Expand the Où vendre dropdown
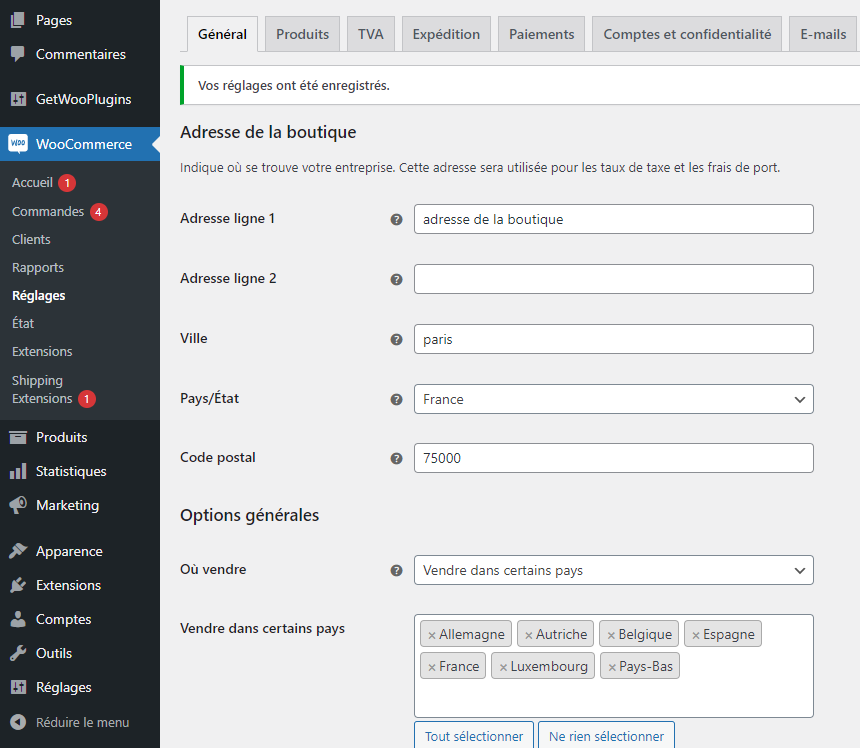This screenshot has width=860, height=748. (x=613, y=570)
